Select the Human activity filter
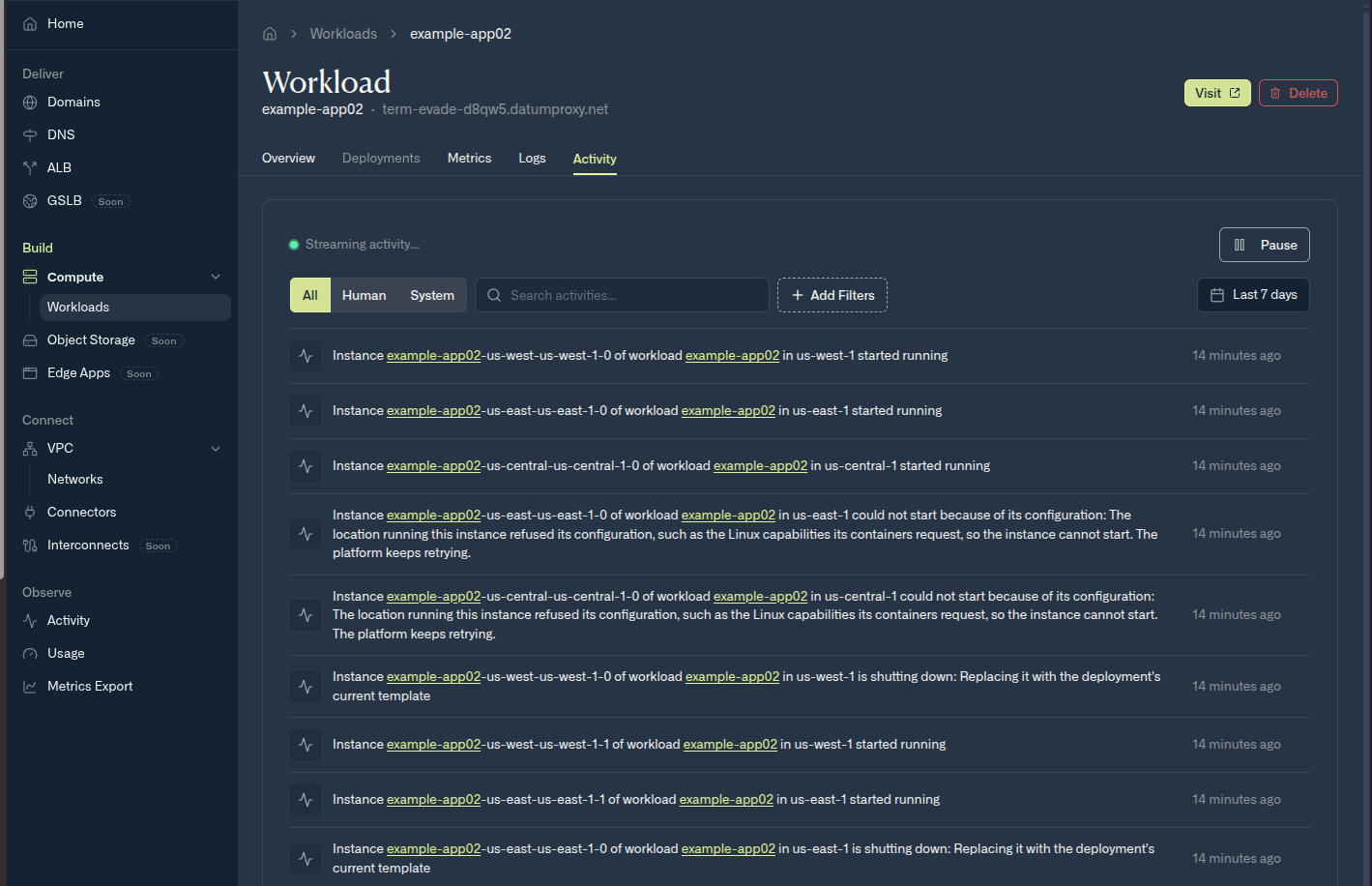1372x886 pixels. pos(365,295)
